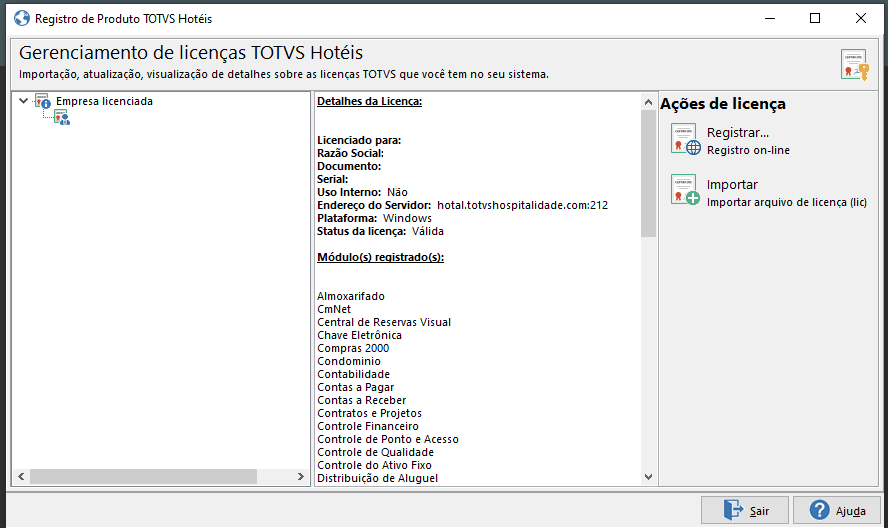Click the globe app icon in title bar

(22, 18)
